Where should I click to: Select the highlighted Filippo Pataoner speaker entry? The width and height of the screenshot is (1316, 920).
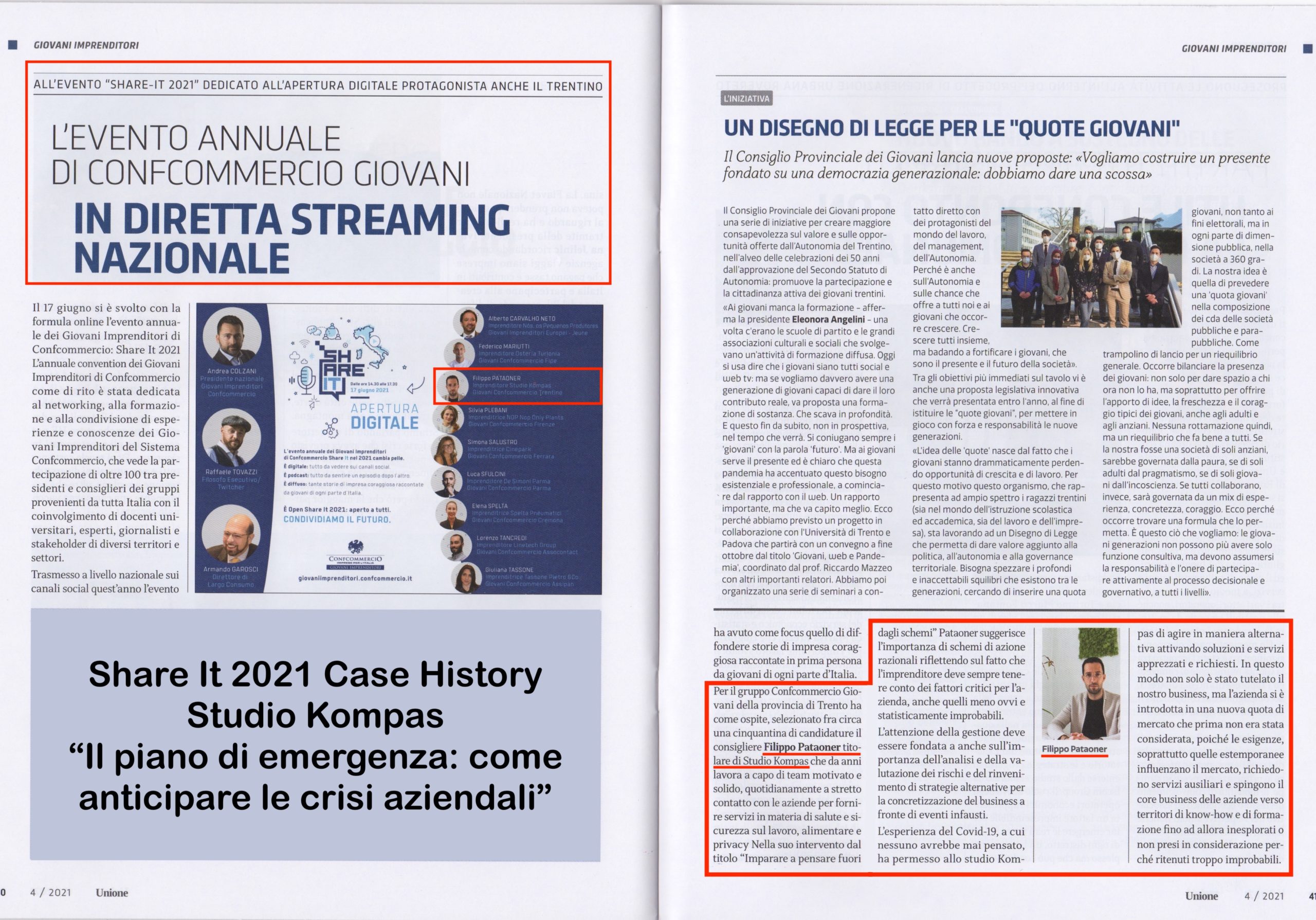pyautogui.click(x=517, y=386)
